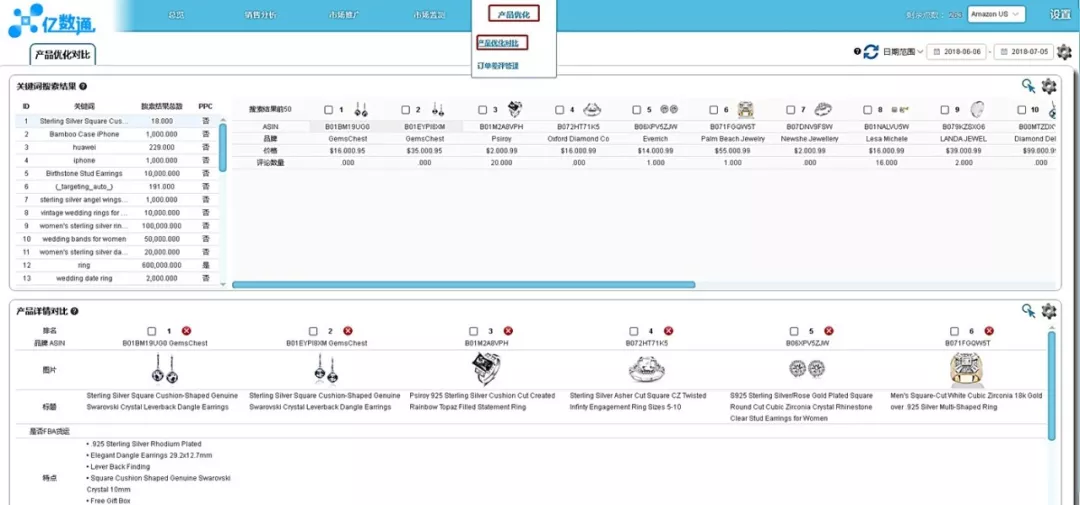Open the 市场监测 menu
1080x505 pixels.
[428, 14]
